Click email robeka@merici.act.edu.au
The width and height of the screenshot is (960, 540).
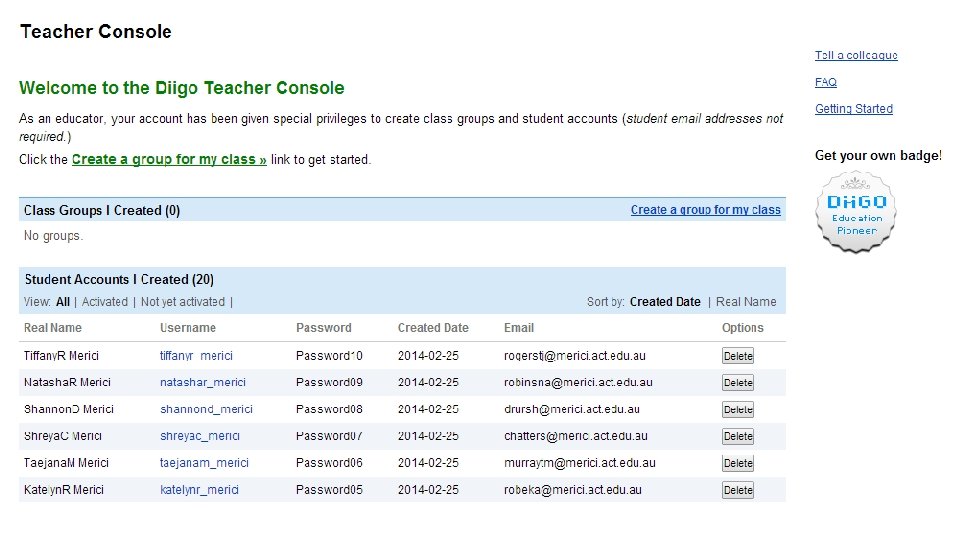point(573,490)
